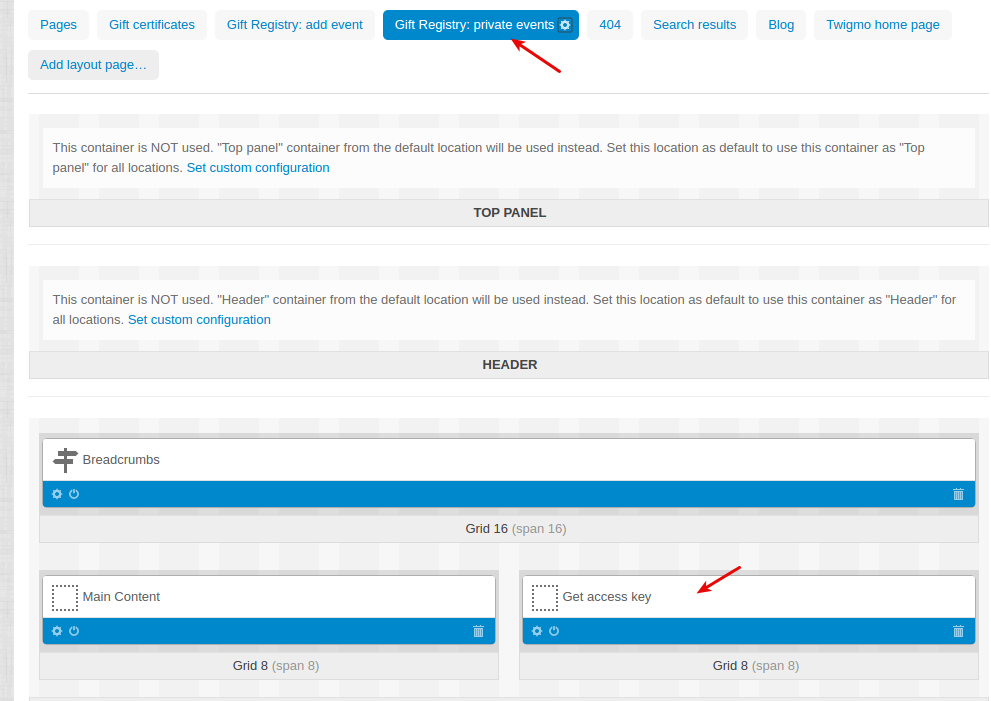Toggle Breadcrumbs block power switch
Viewport: 991px width, 701px height.
pos(74,494)
